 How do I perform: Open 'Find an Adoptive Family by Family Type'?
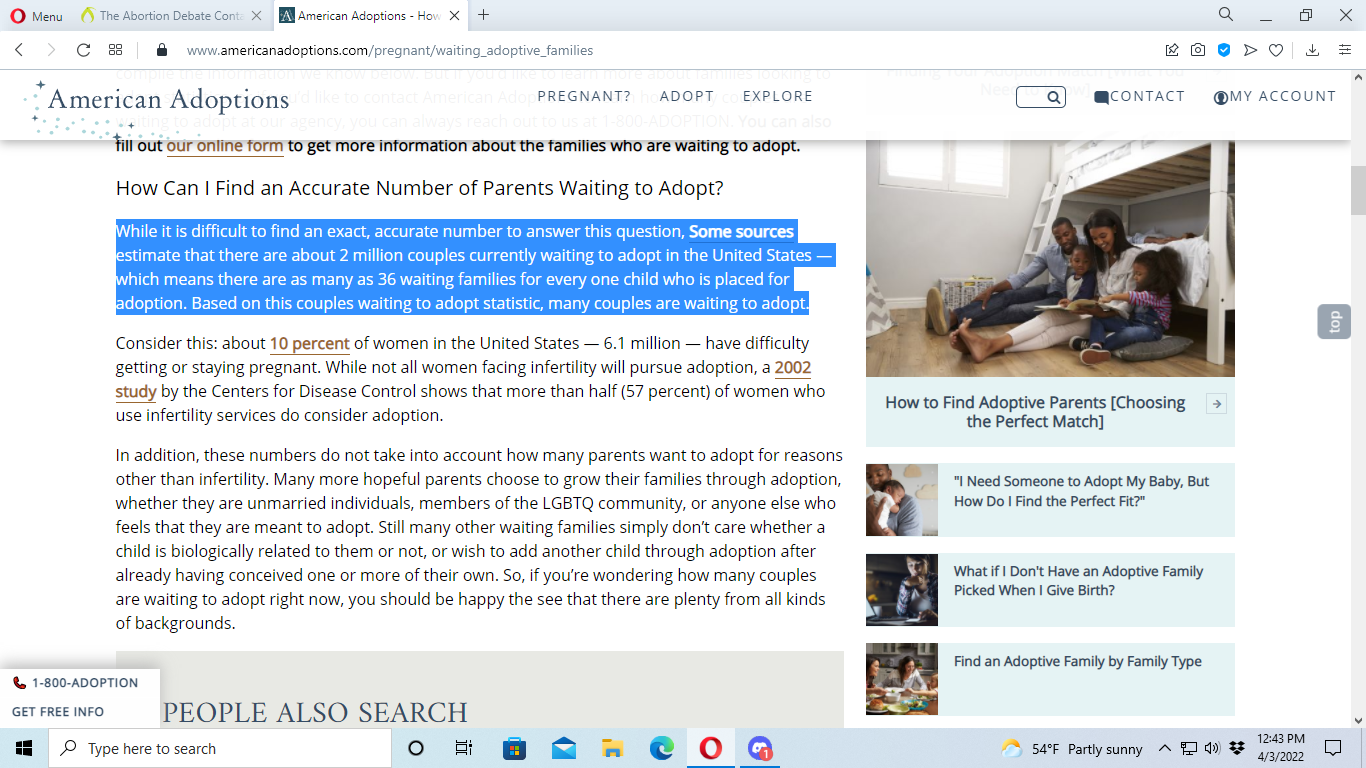(x=1078, y=661)
